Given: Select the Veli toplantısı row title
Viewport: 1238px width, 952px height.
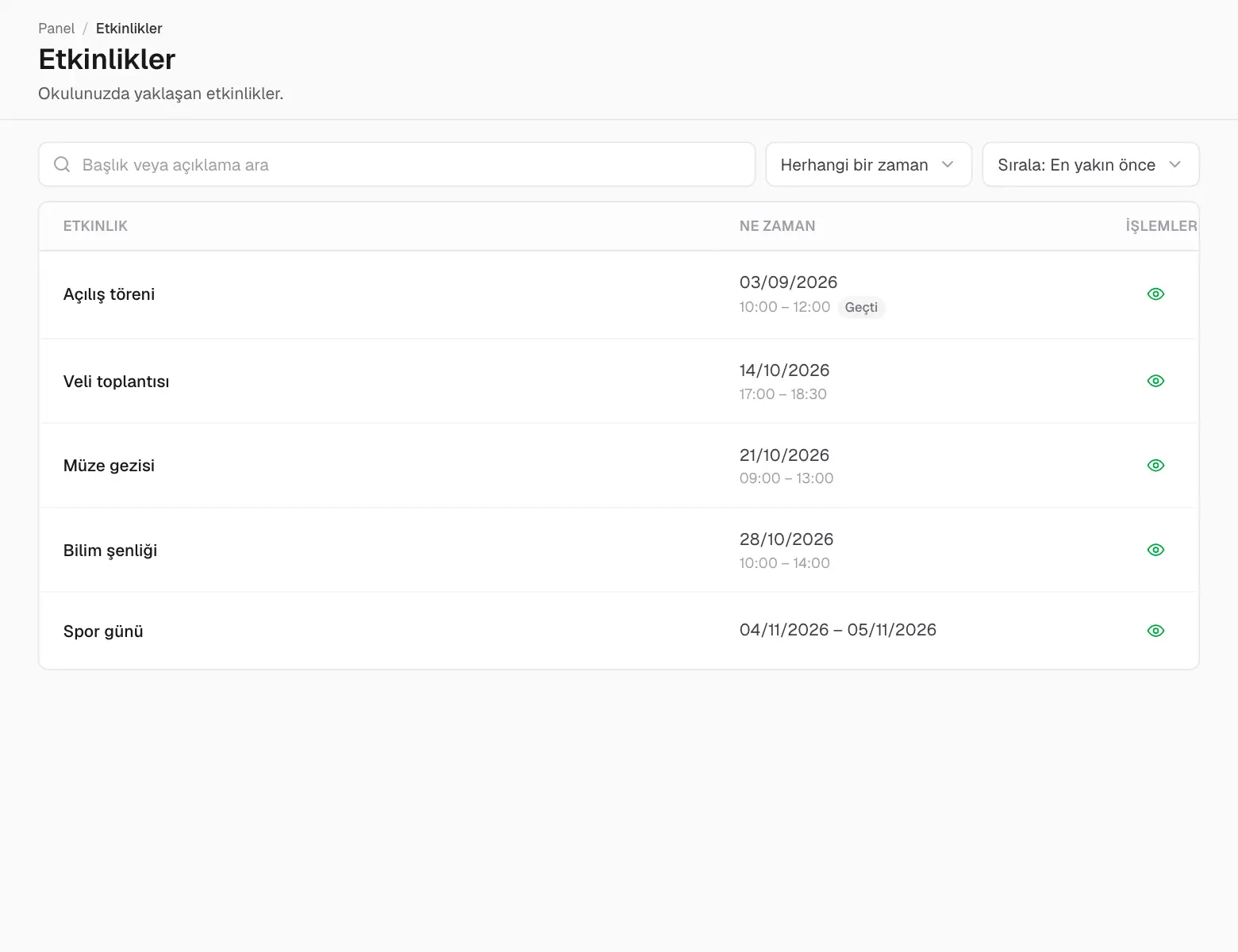Looking at the screenshot, I should coord(116,382).
